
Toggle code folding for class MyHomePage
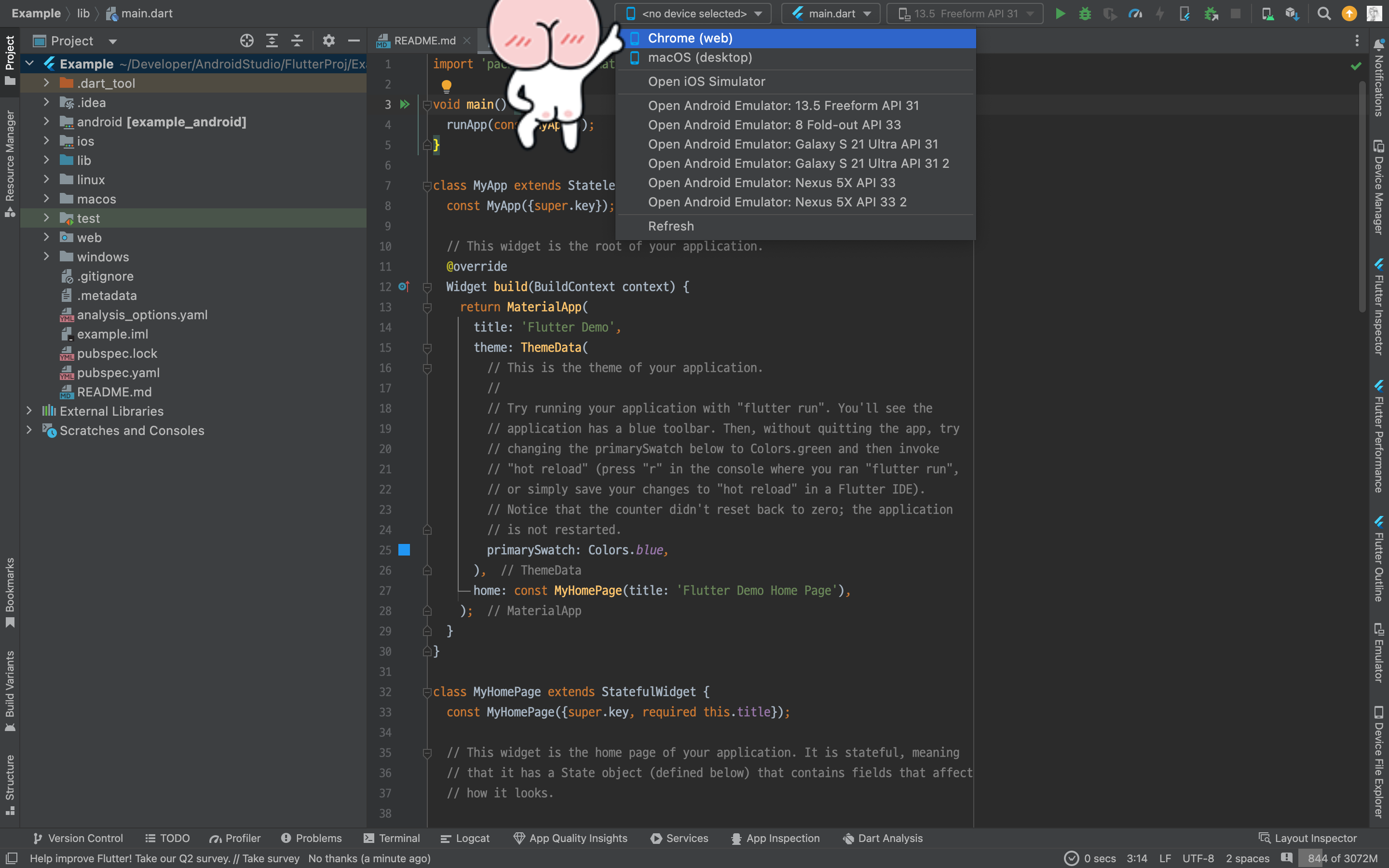click(426, 692)
